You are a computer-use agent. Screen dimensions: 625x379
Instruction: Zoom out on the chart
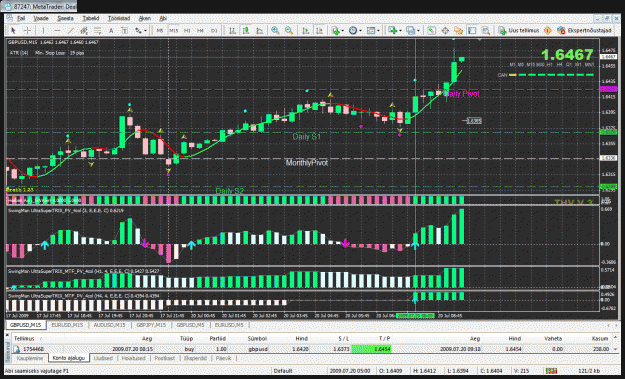pos(289,30)
